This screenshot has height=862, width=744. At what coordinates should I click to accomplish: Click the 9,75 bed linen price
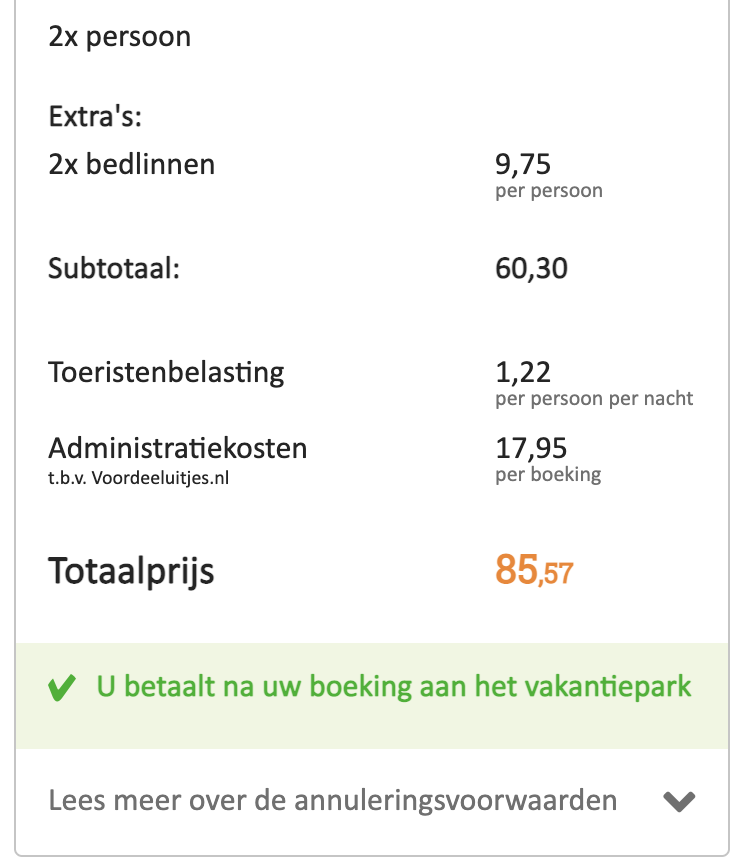[522, 164]
